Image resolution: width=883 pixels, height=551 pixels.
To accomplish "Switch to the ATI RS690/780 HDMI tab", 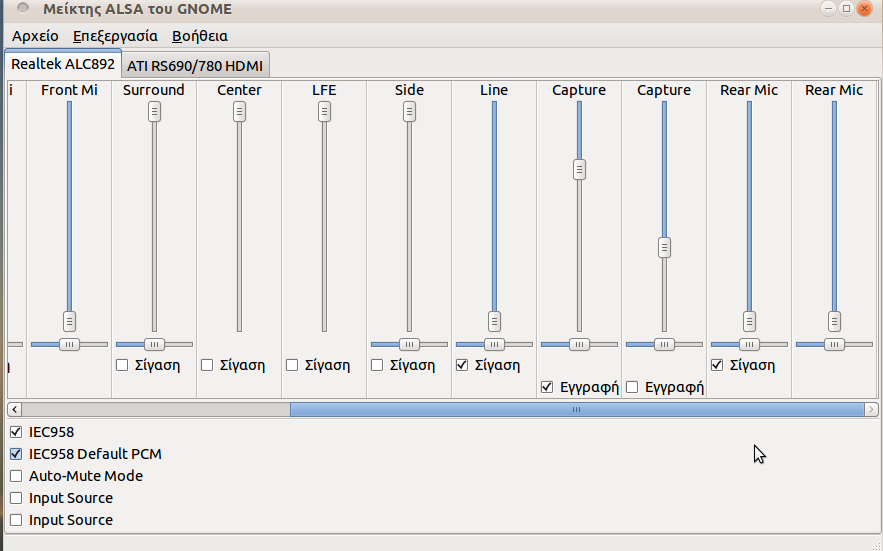I will (196, 65).
